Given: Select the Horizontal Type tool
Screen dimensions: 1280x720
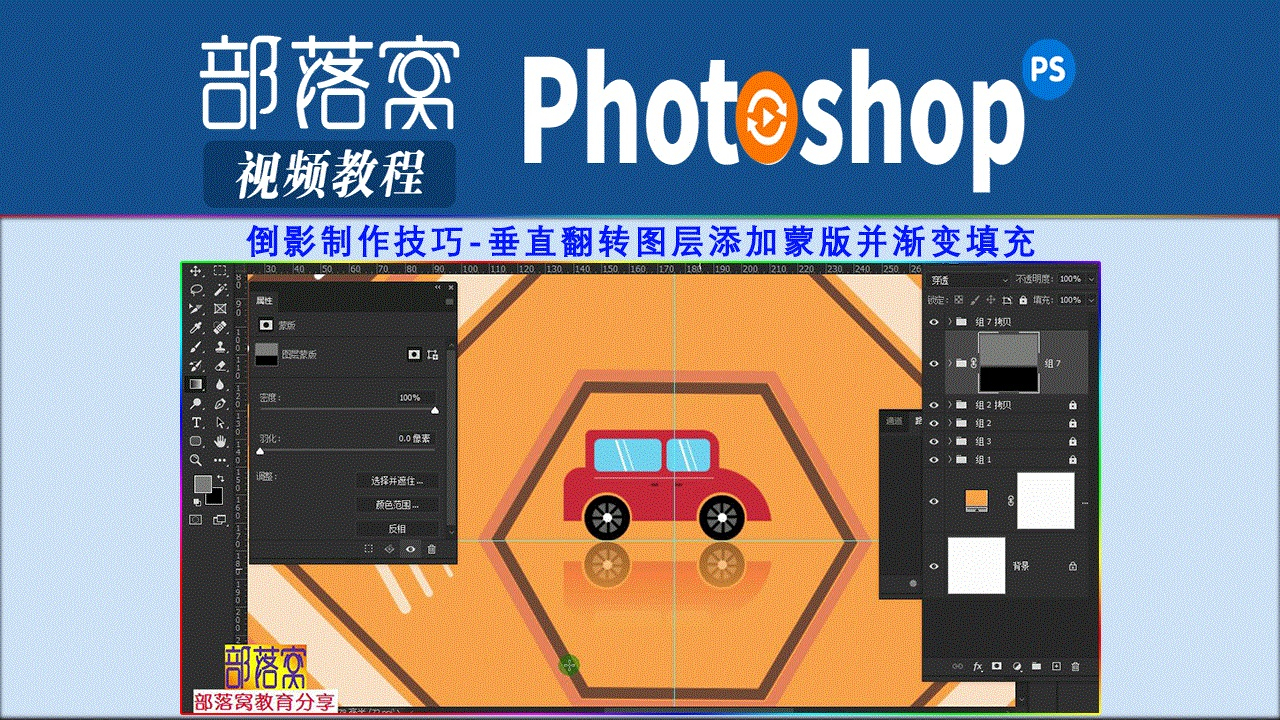Looking at the screenshot, I should coord(197,423).
